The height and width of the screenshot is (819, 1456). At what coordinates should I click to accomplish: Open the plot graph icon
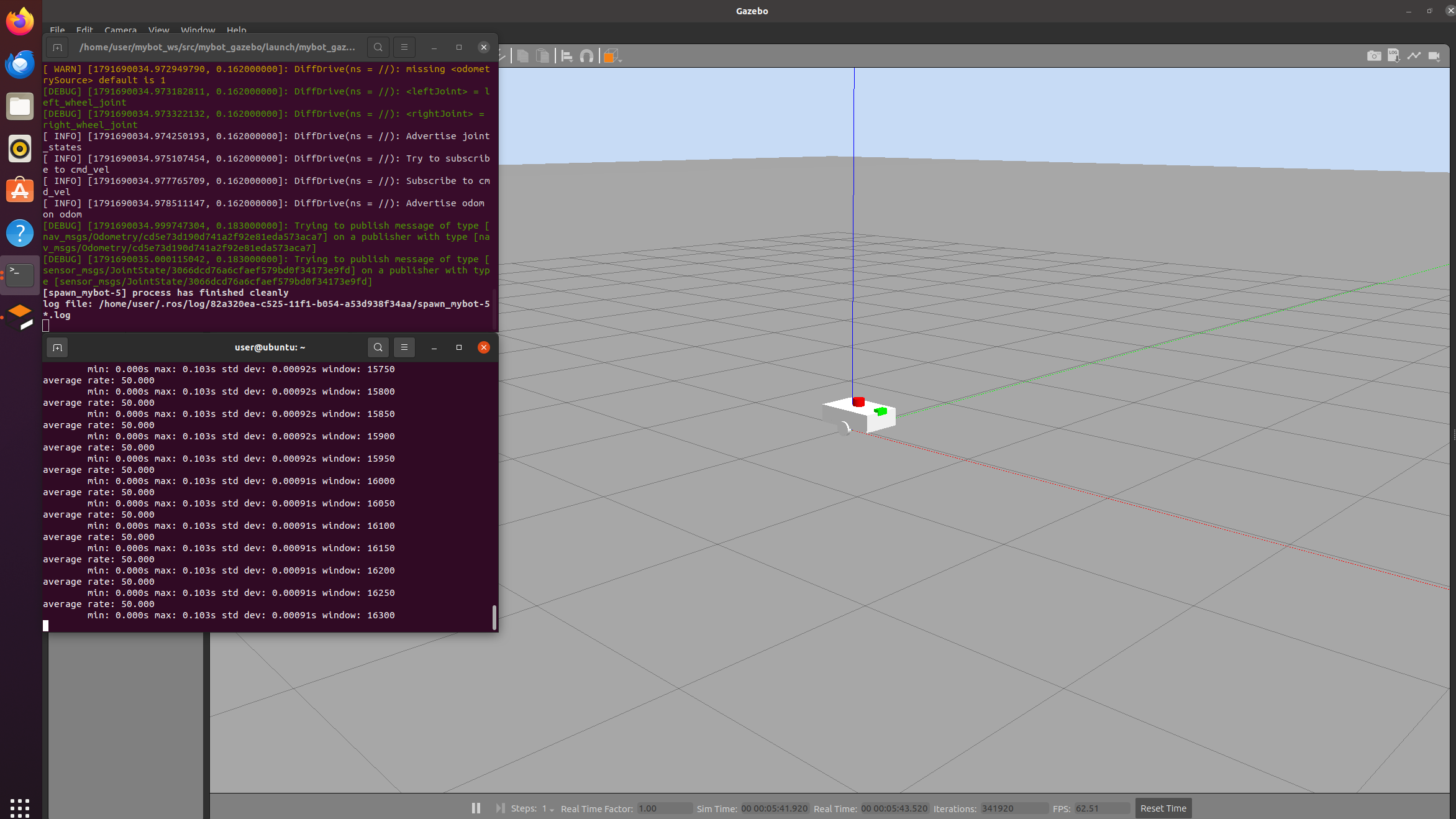[1414, 56]
